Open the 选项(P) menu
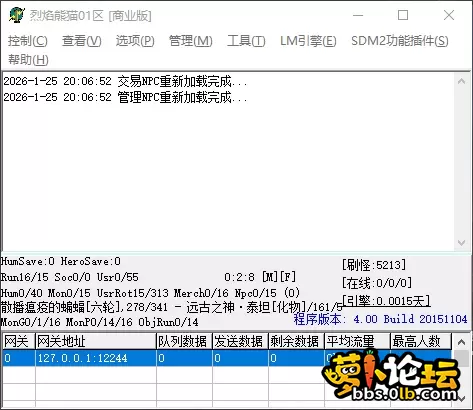 pyautogui.click(x=135, y=41)
